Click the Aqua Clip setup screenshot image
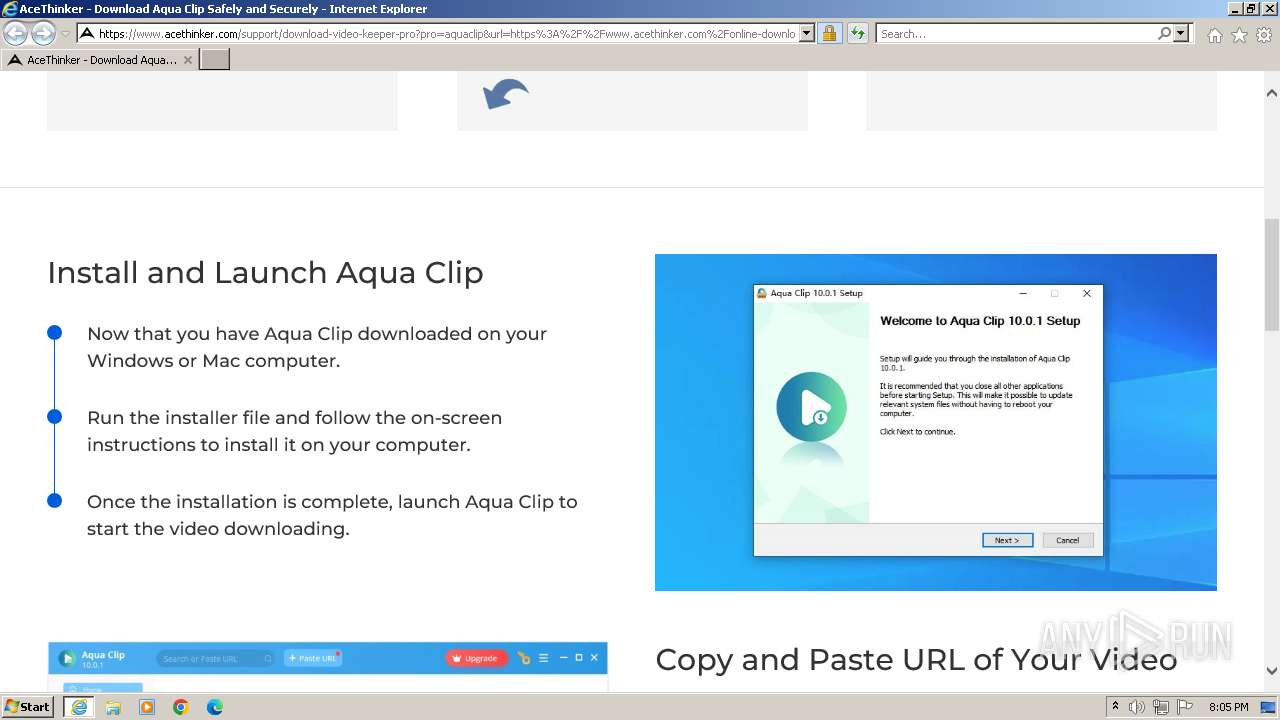The height and width of the screenshot is (720, 1280). click(936, 422)
